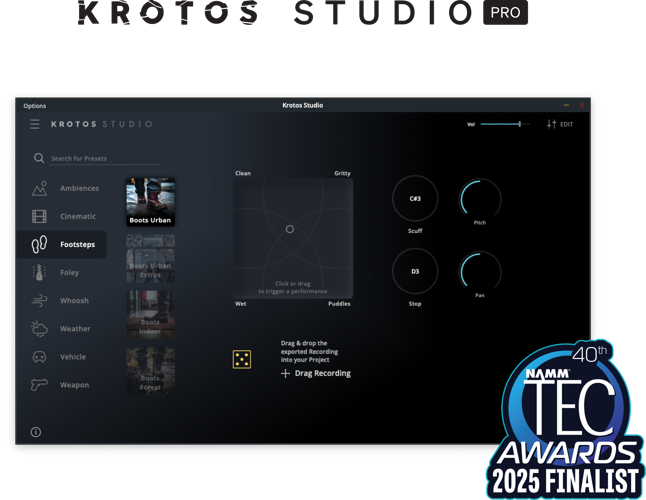Open the Footsteps category label
This screenshot has width=646, height=500.
click(x=77, y=245)
